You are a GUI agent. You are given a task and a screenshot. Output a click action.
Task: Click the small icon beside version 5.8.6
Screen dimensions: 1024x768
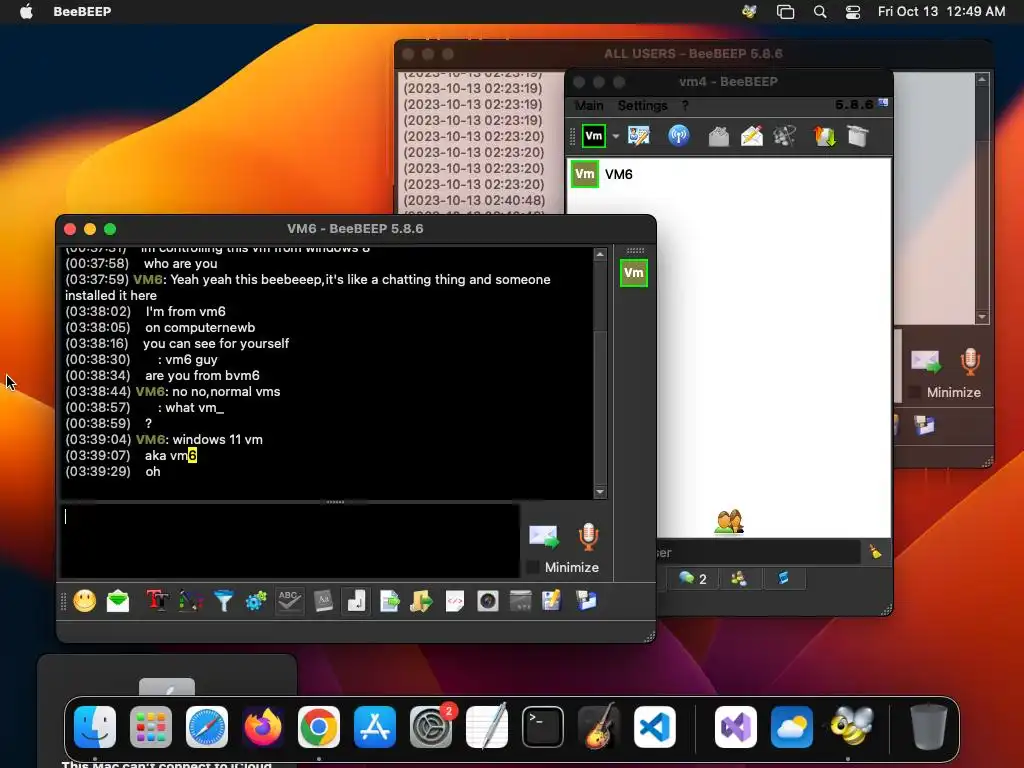coord(883,103)
